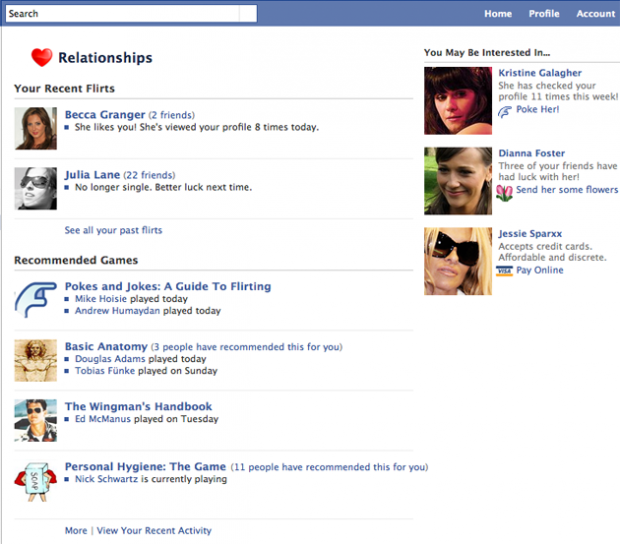620x544 pixels.
Task: Click the Basic Anatomy Vitruvian icon
Action: 36,360
